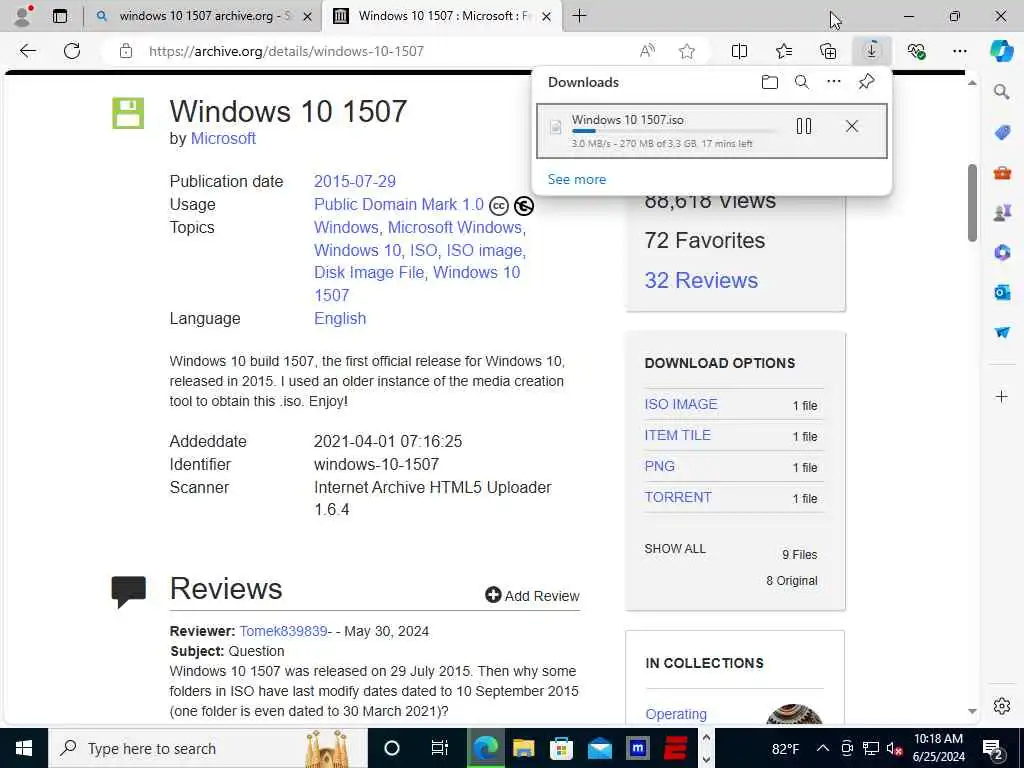1024x768 pixels.
Task: Open Edge Settings and more menu
Action: (x=959, y=51)
